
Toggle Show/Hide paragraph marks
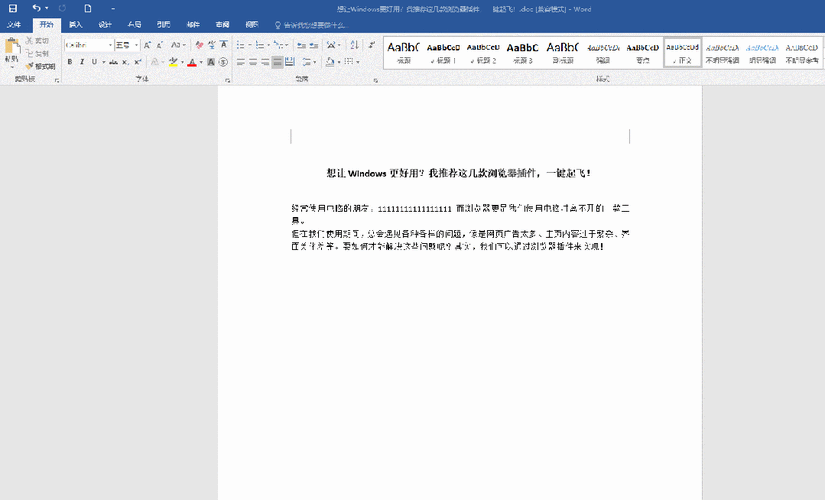[371, 45]
